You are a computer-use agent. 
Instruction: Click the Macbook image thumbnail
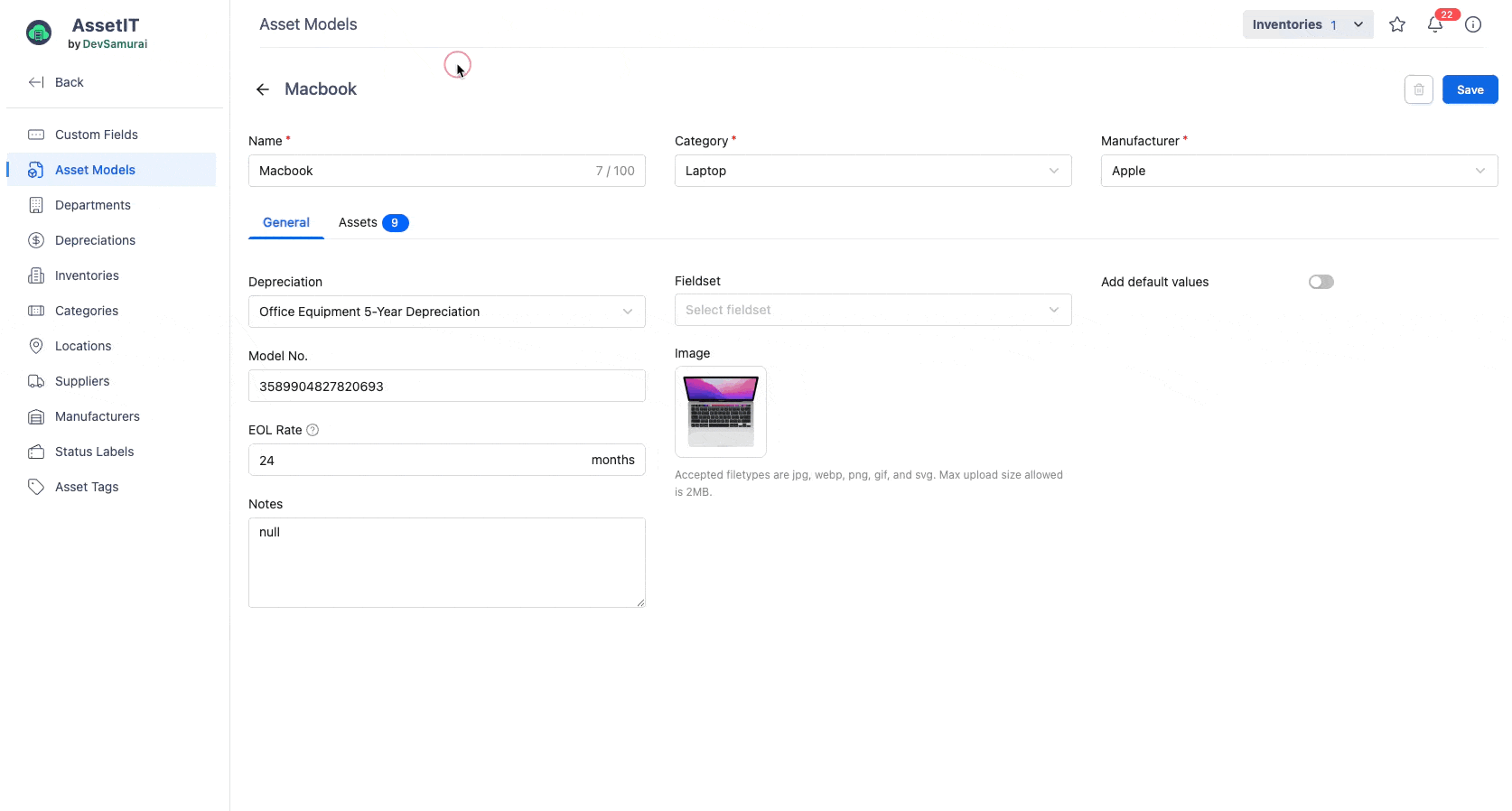point(720,412)
